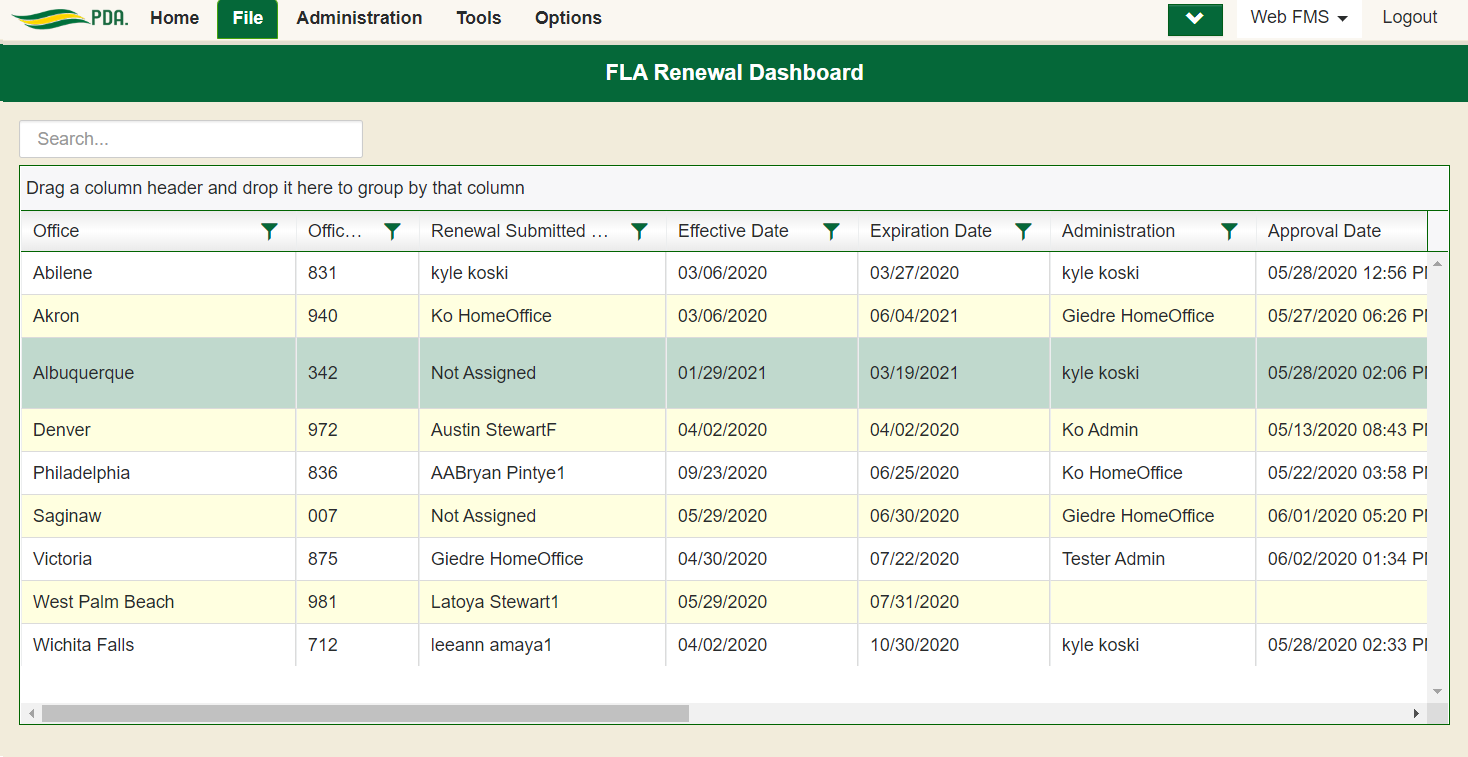Screen dimensions: 1468x757
Task: Open the Office number column filter
Action: pos(392,231)
